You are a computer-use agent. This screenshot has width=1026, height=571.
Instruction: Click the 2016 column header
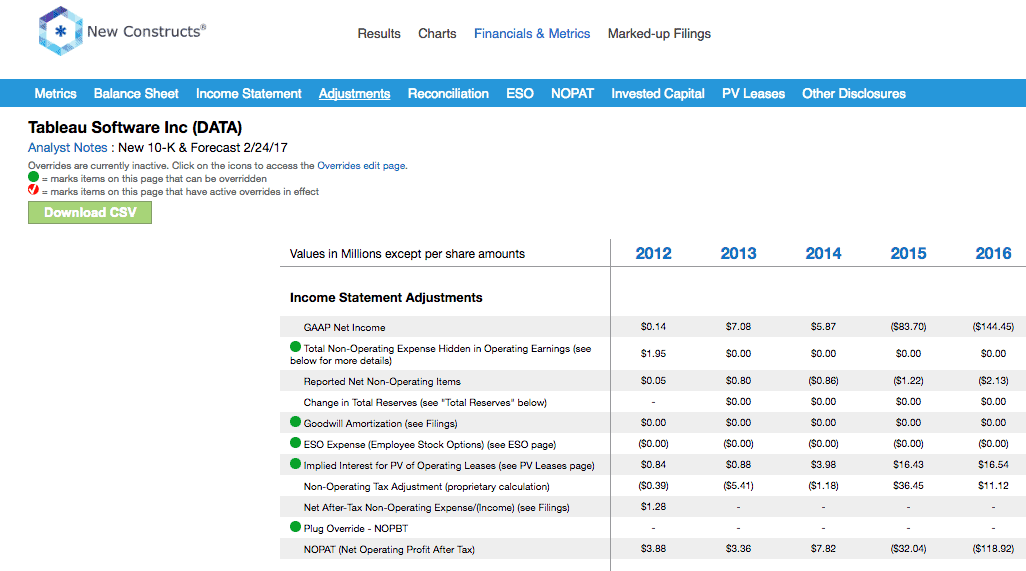click(x=993, y=253)
